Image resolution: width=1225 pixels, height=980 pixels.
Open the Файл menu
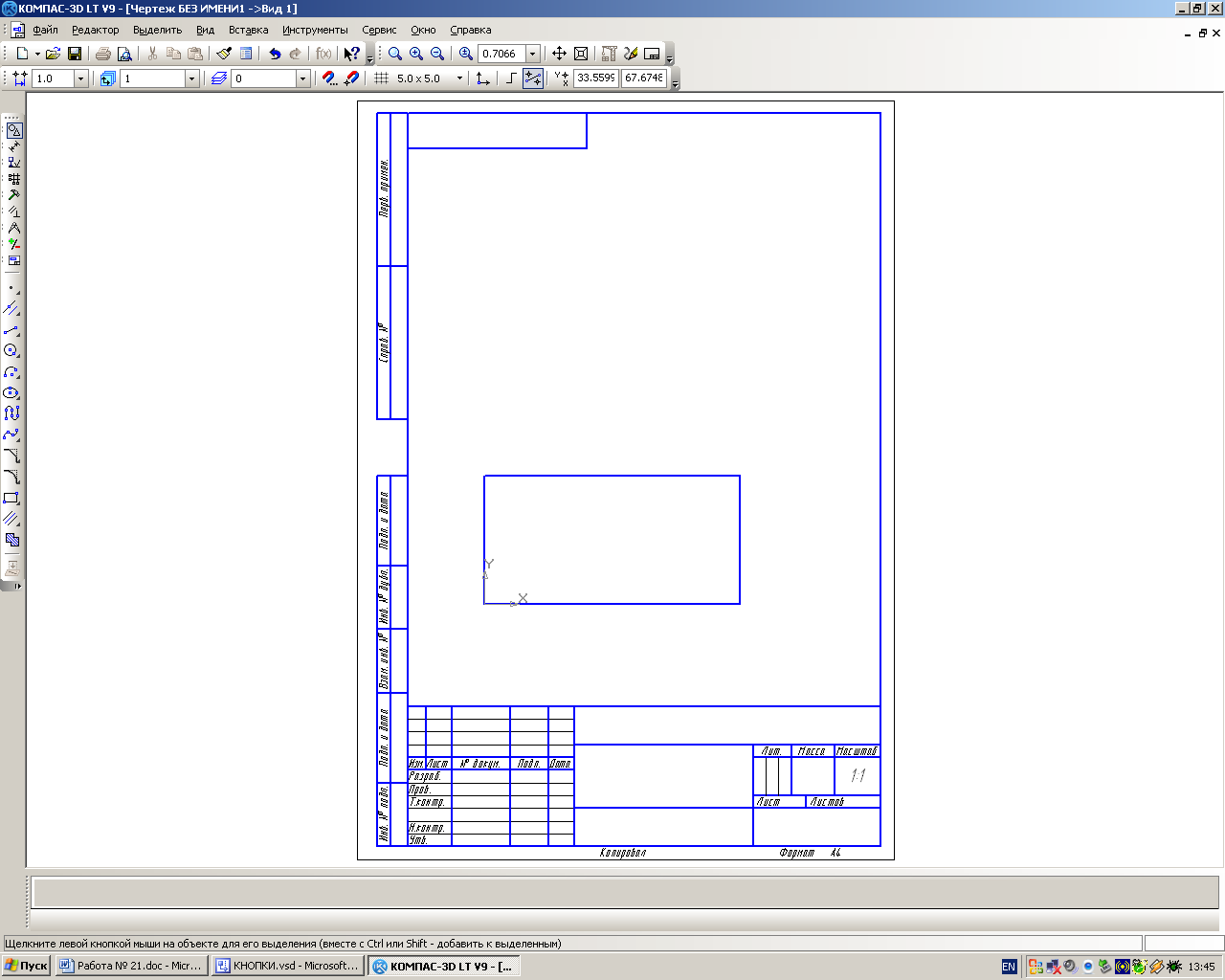tap(45, 30)
